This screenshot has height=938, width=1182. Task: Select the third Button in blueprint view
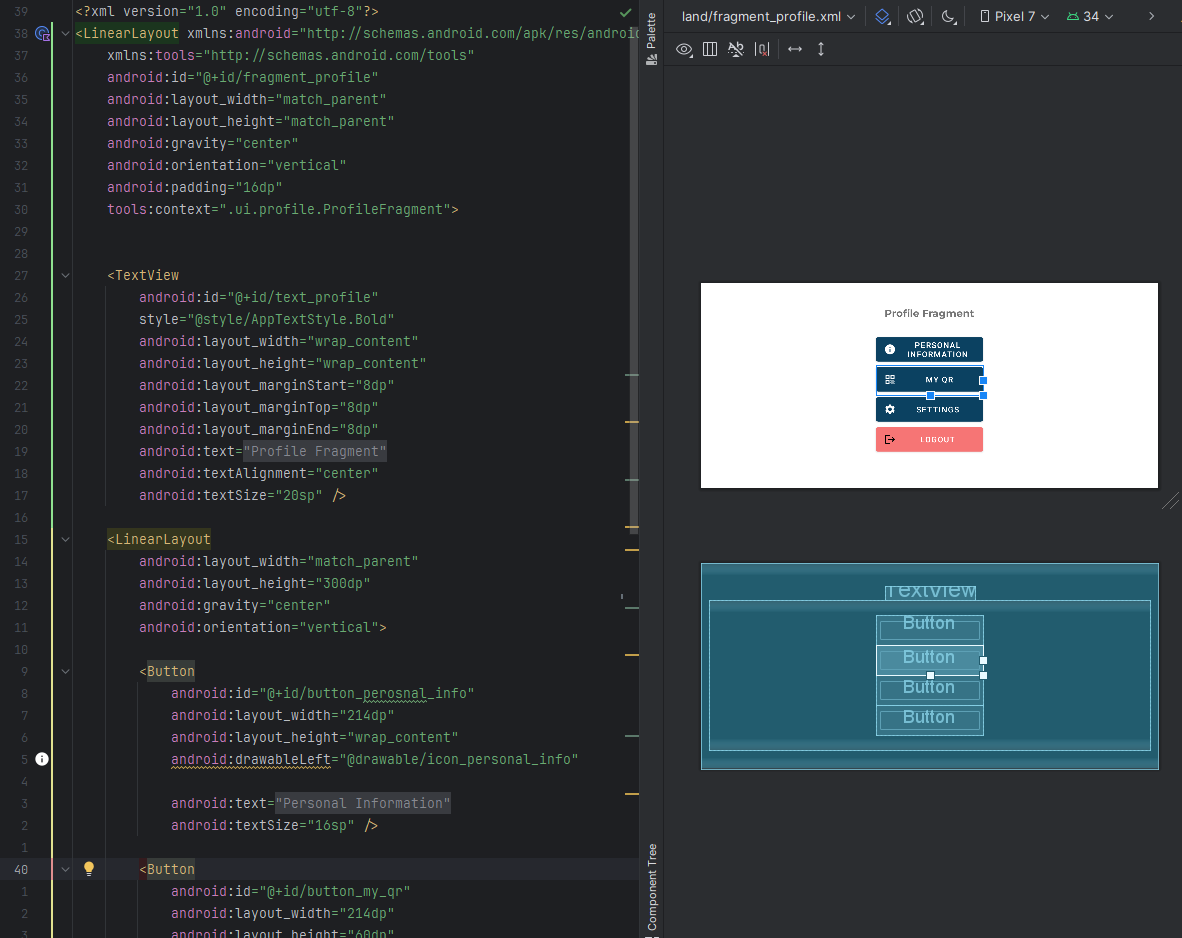coord(929,690)
